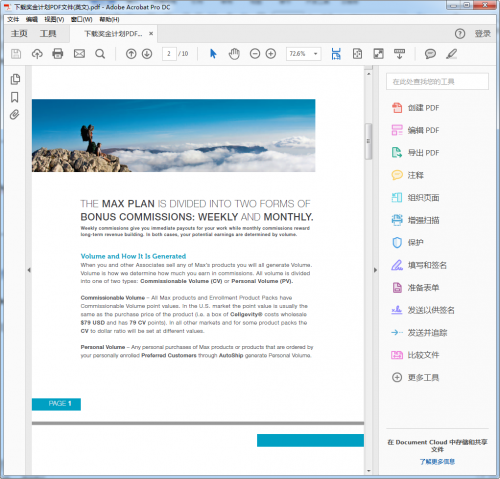Open the search magnifier tool
The width and height of the screenshot is (500, 479).
(100, 54)
